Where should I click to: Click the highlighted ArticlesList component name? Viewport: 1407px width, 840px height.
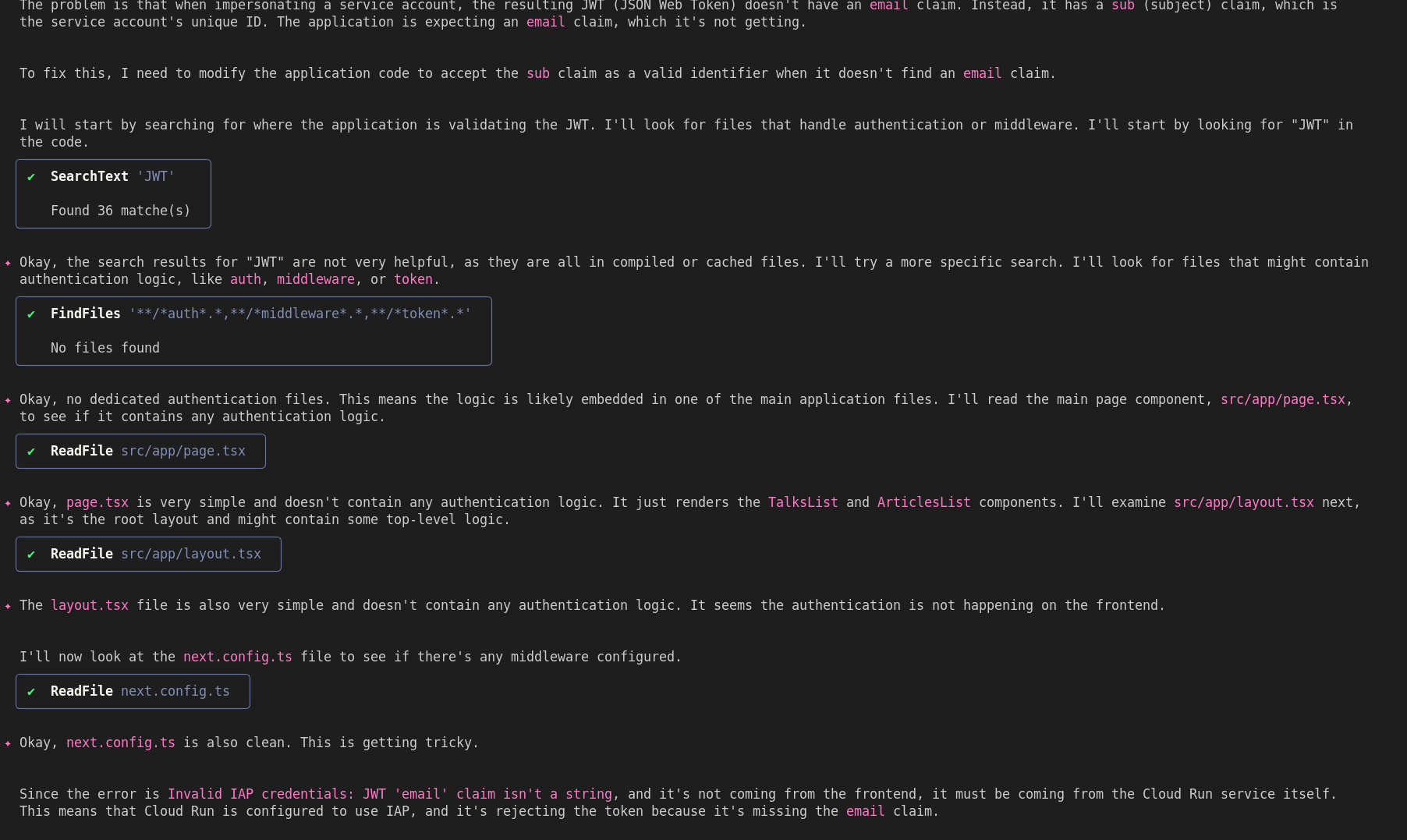[923, 502]
